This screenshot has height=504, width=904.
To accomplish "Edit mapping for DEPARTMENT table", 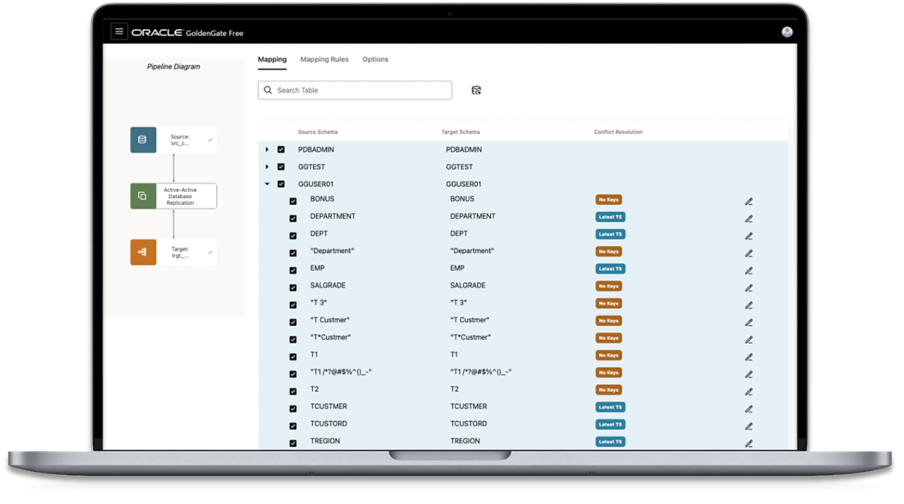I will point(748,219).
